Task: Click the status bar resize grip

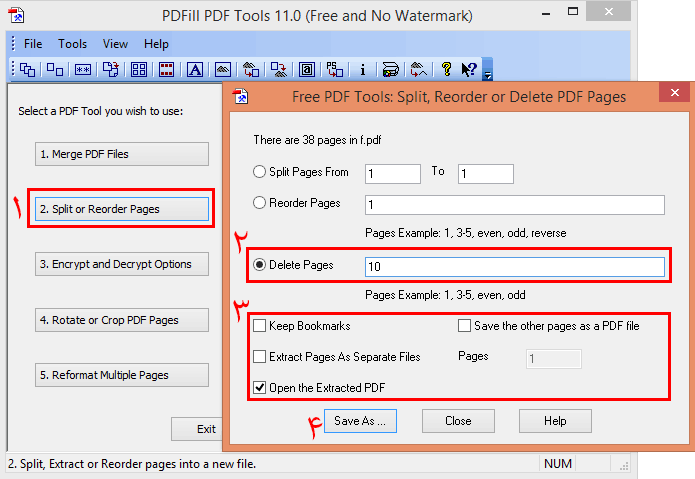Action: [x=624, y=466]
